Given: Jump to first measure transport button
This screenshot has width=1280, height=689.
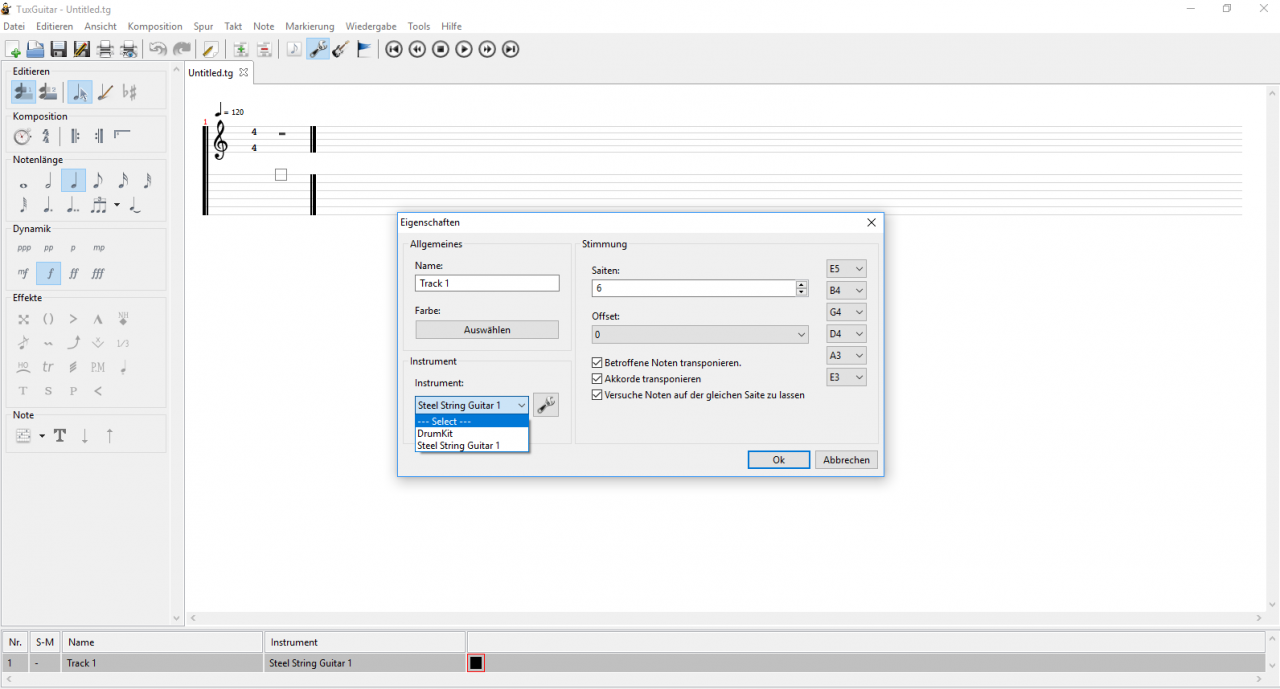Looking at the screenshot, I should [x=394, y=49].
